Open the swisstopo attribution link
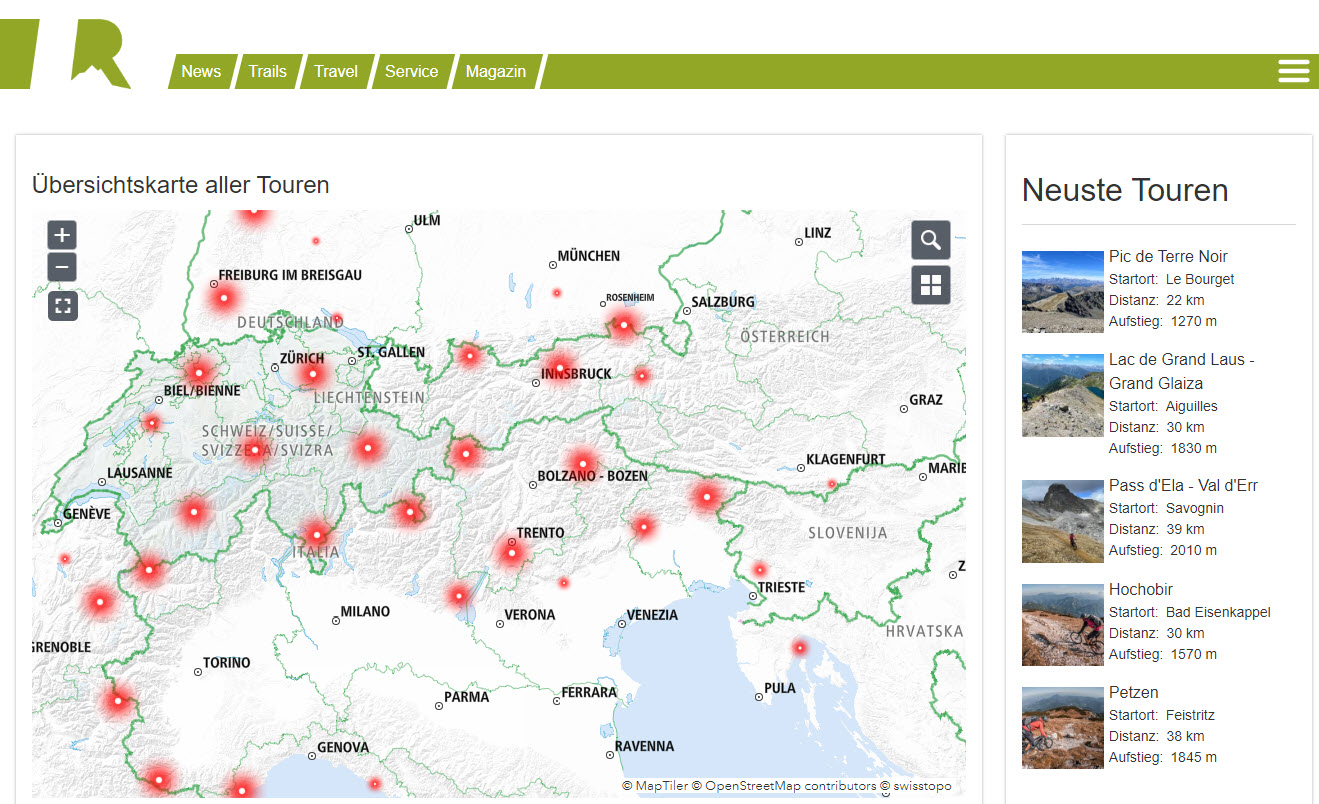Viewport: 1319px width, 804px height. 916,786
